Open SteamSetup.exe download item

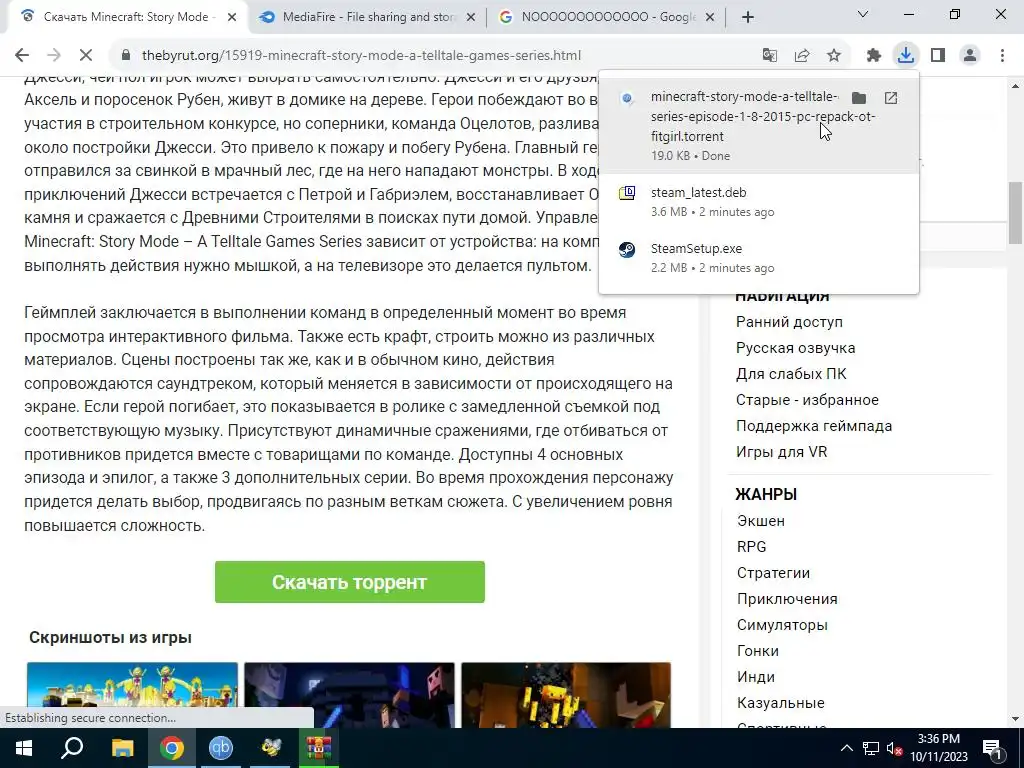pyautogui.click(x=759, y=258)
